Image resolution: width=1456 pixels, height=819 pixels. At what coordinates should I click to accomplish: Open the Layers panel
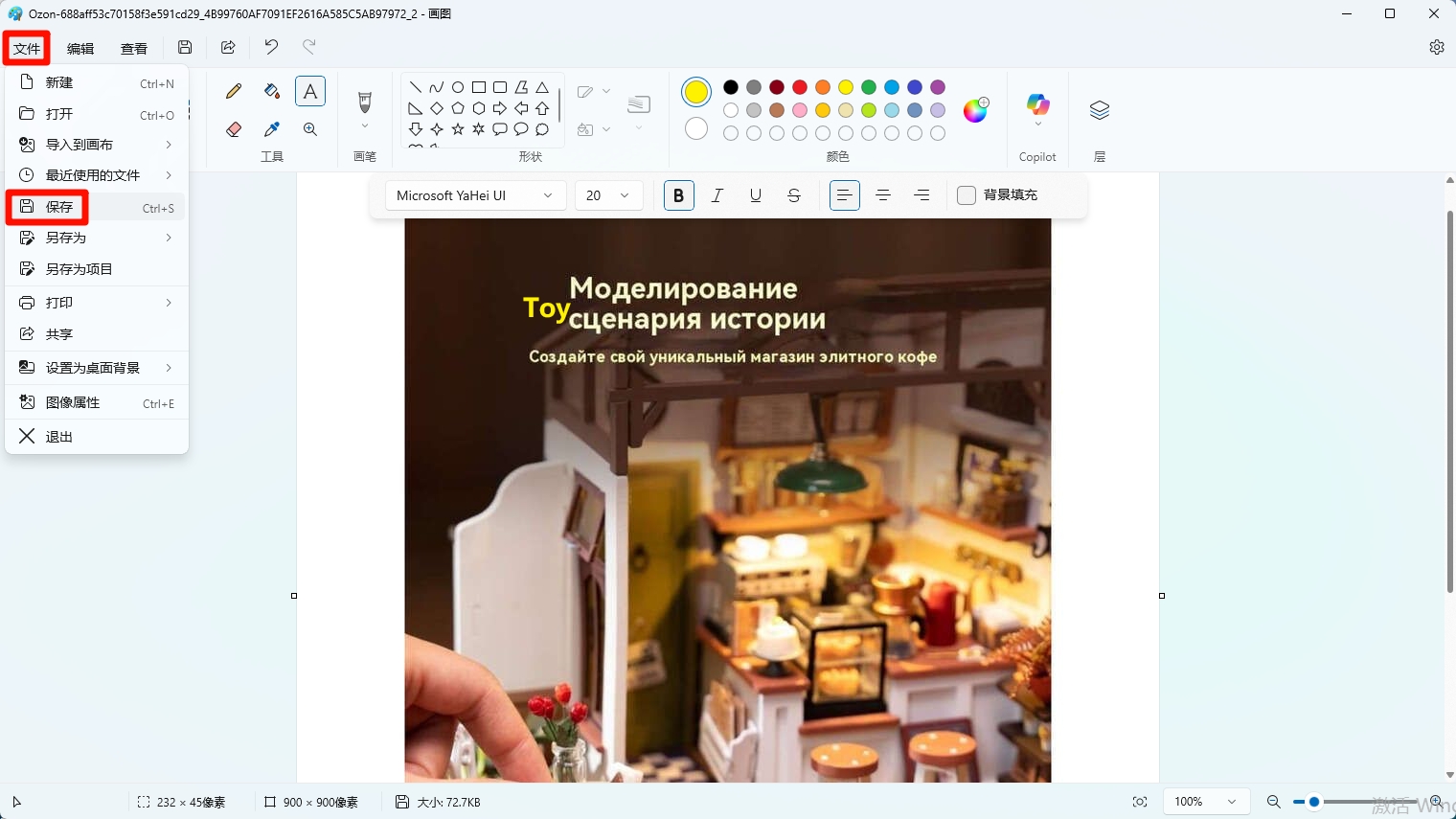tap(1099, 110)
